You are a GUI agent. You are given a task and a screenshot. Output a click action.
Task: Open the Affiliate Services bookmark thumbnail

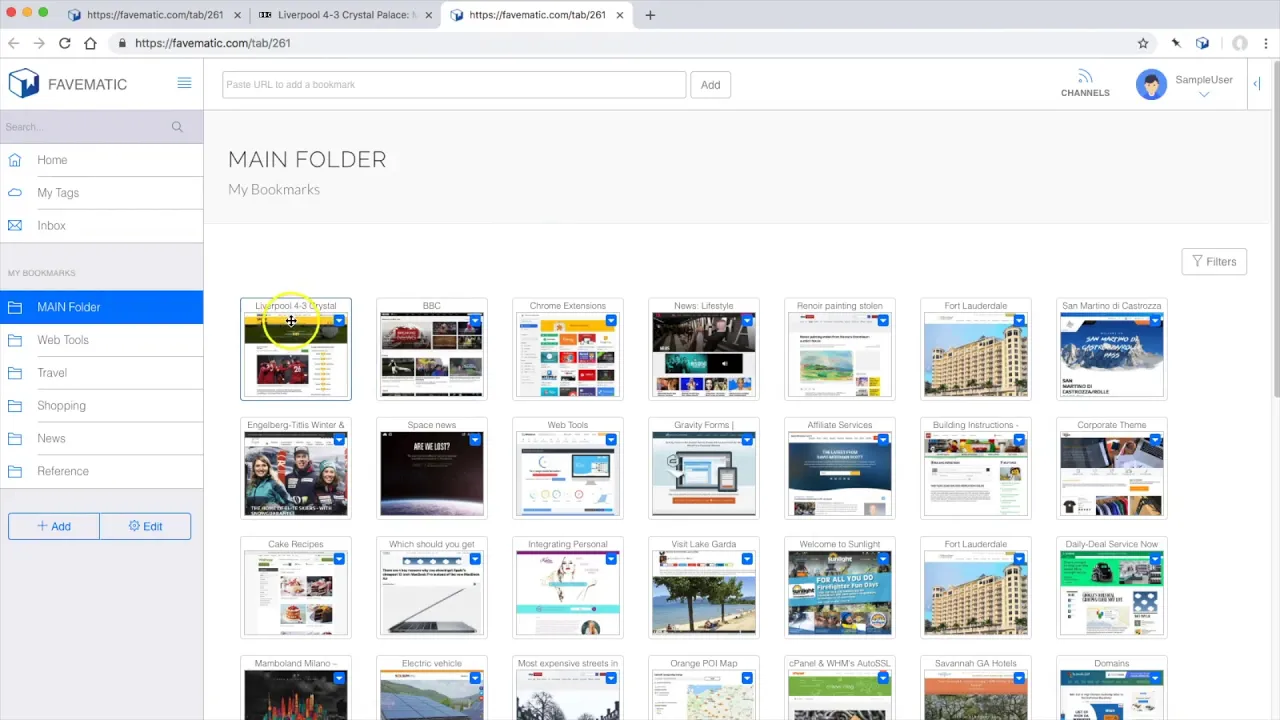pyautogui.click(x=840, y=473)
